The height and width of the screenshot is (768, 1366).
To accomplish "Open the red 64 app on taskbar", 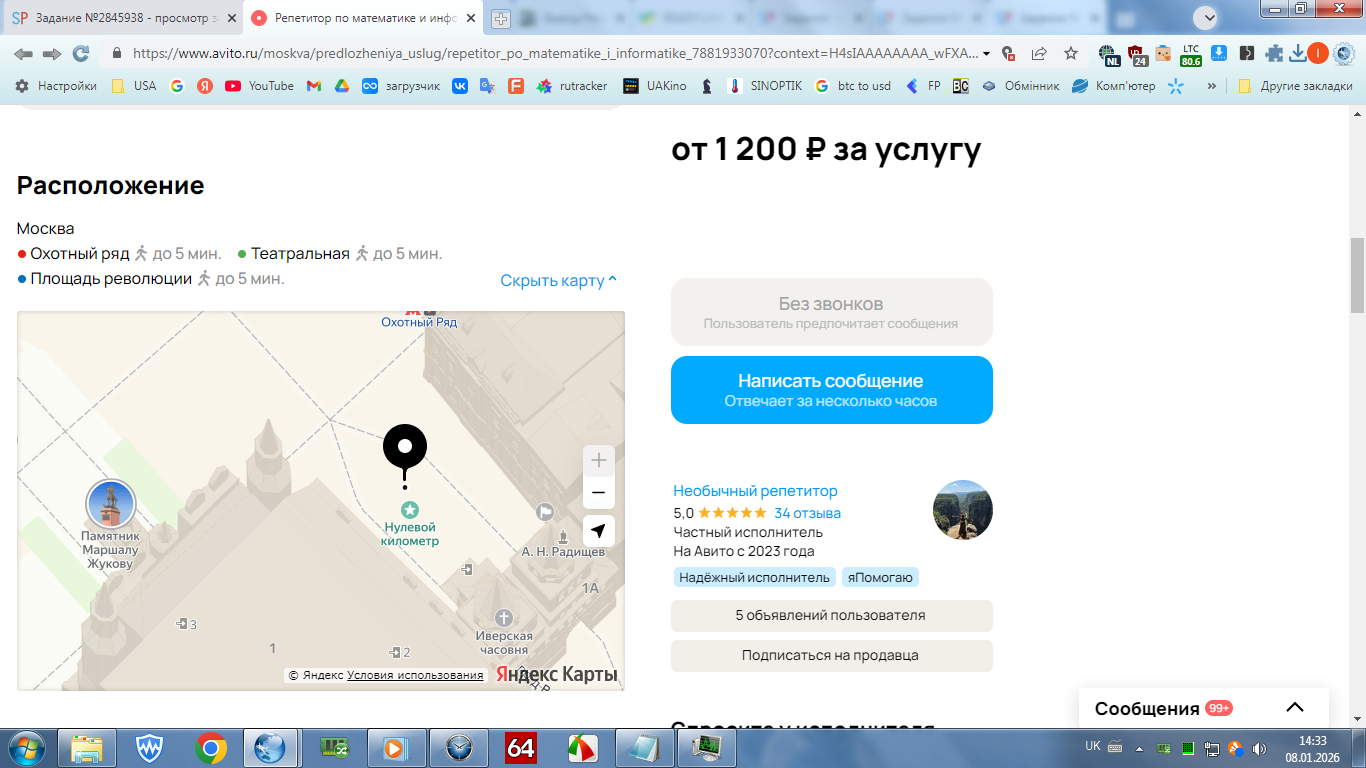I will point(520,748).
